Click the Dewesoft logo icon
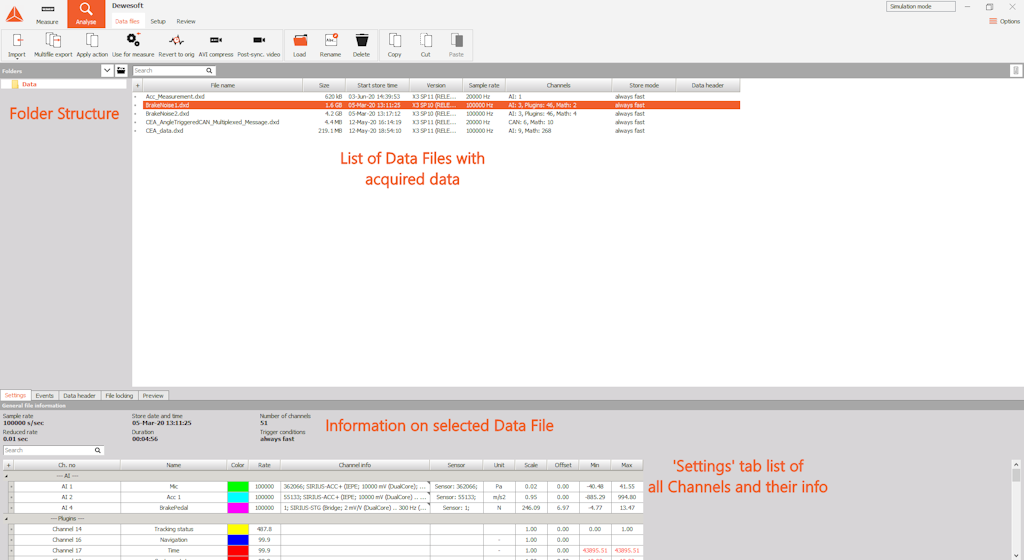Screen dimensions: 1024x560 [14, 14]
